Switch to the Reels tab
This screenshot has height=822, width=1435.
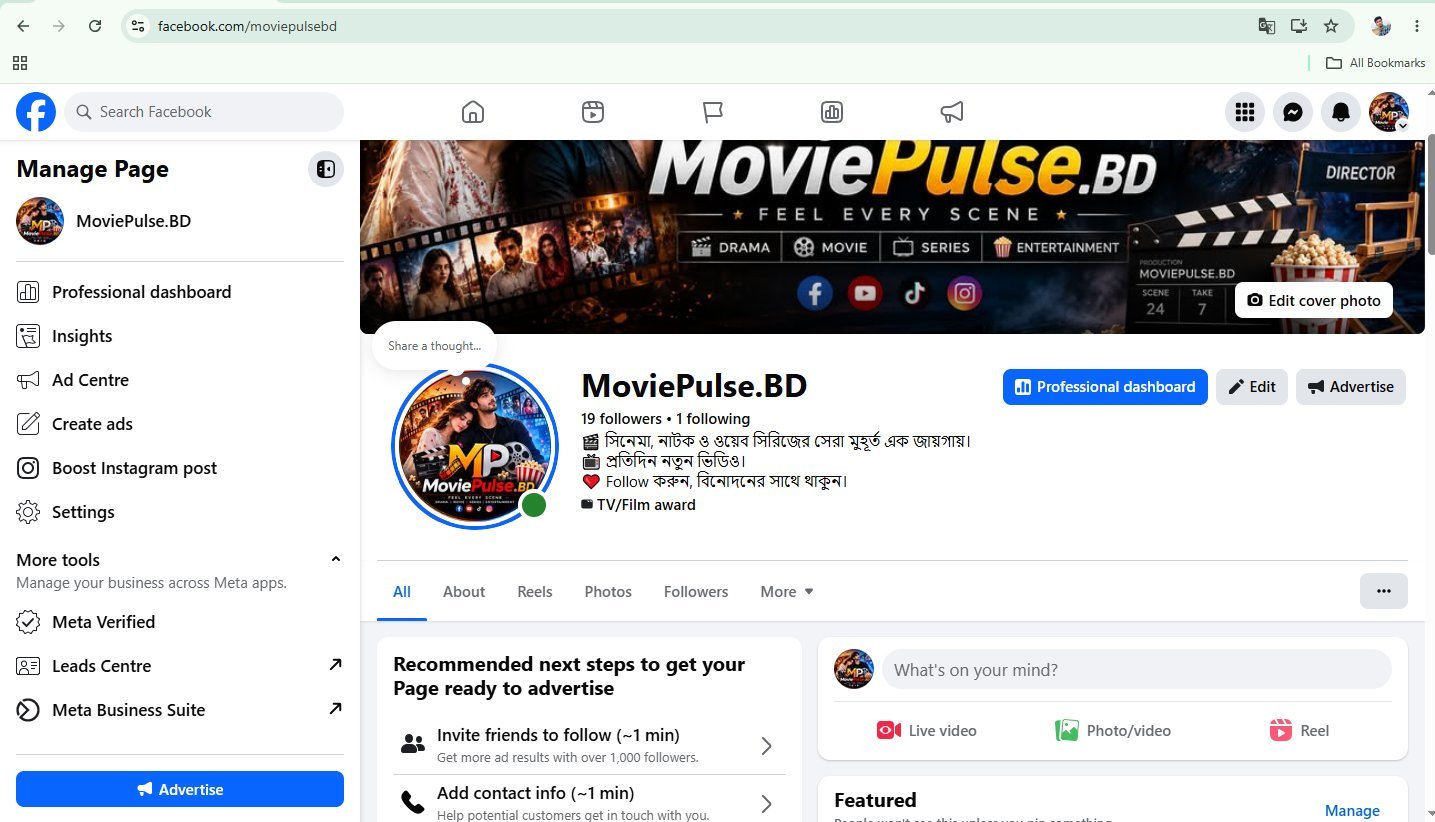[x=535, y=591]
